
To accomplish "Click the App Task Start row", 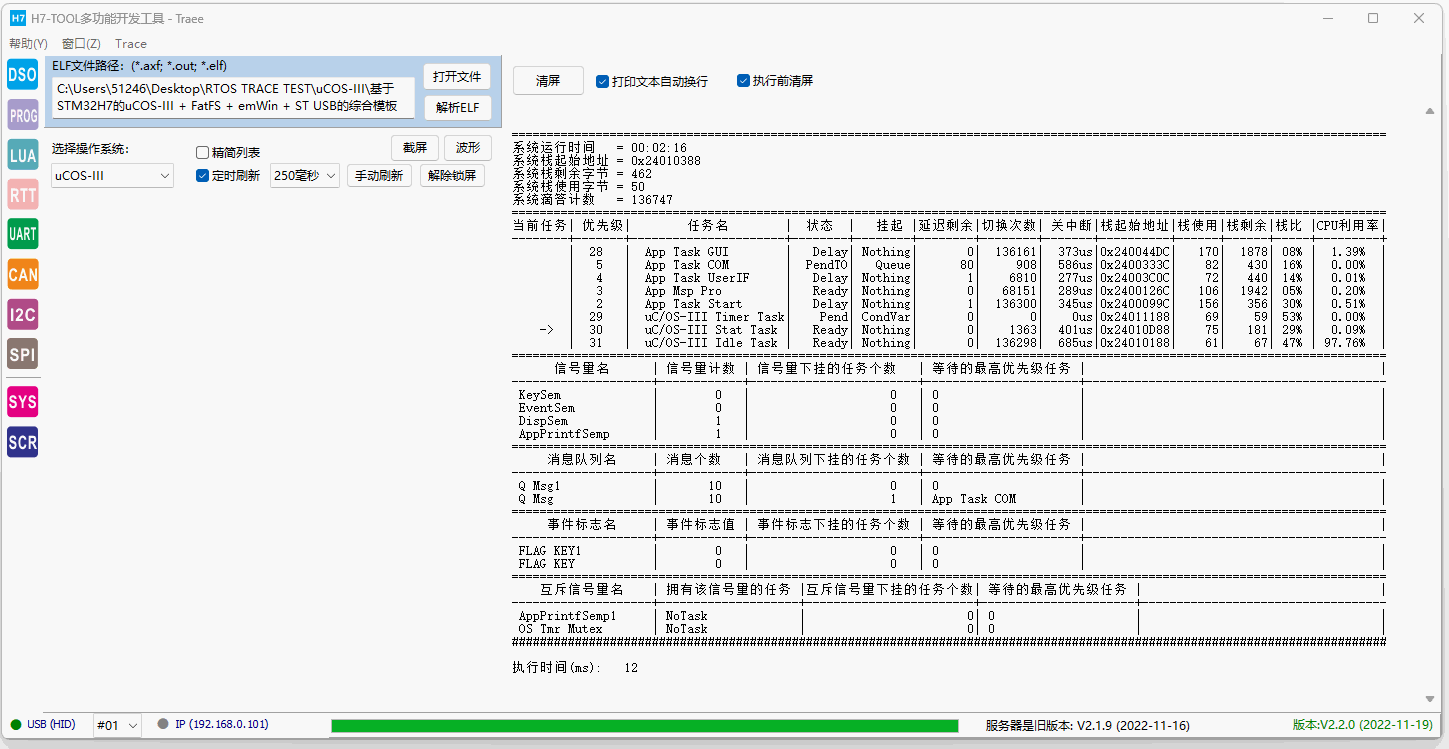I will (x=948, y=304).
